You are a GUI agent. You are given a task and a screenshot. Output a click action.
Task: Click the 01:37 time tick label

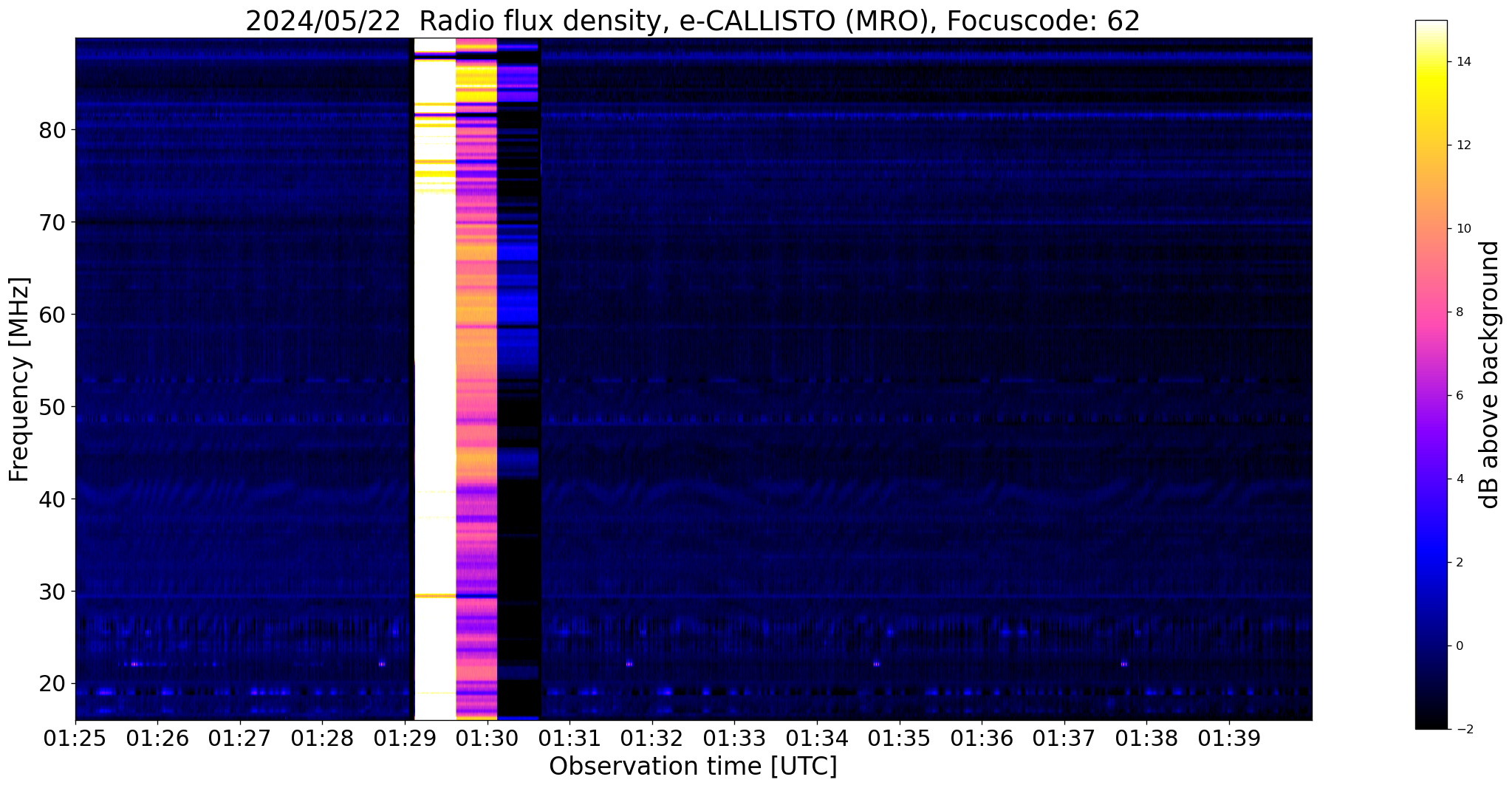[x=1064, y=738]
